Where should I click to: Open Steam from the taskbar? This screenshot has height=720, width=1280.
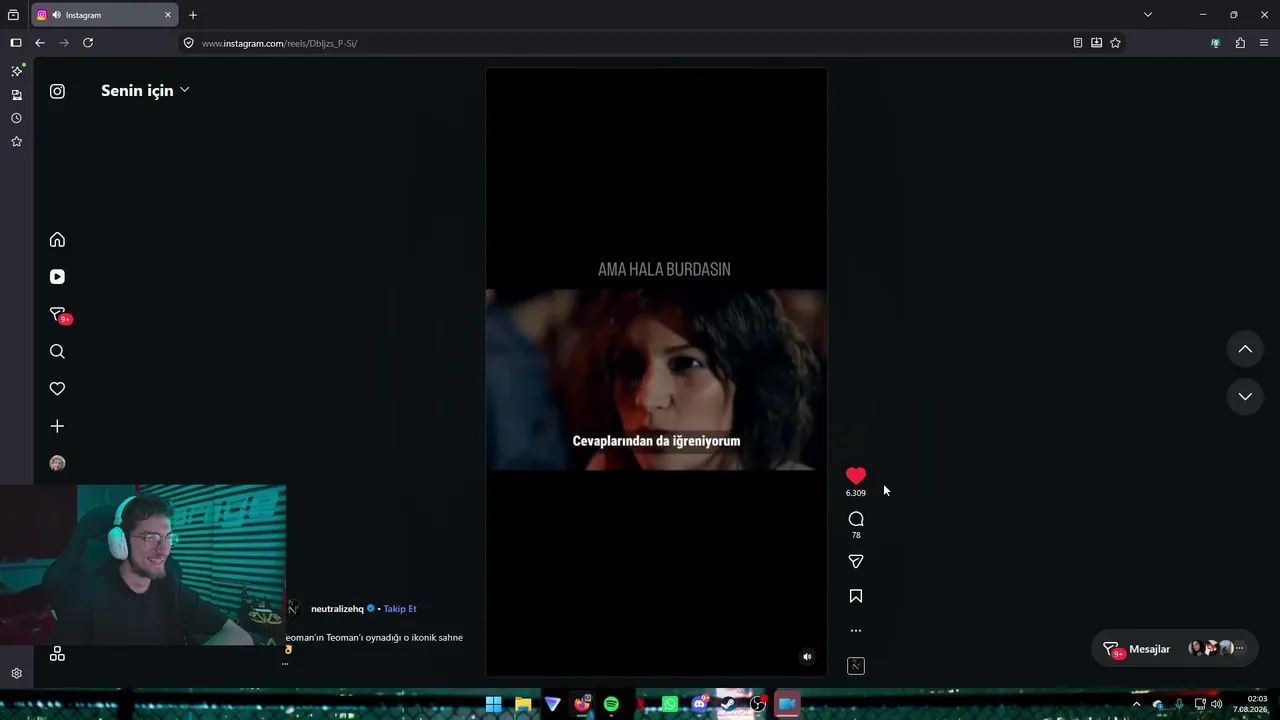pyautogui.click(x=728, y=705)
